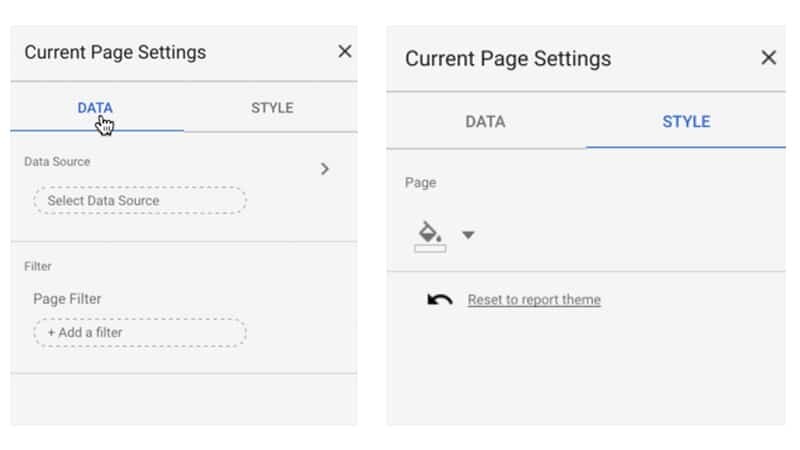Click the Data Source section label
The height and width of the screenshot is (450, 800).
tap(57, 162)
